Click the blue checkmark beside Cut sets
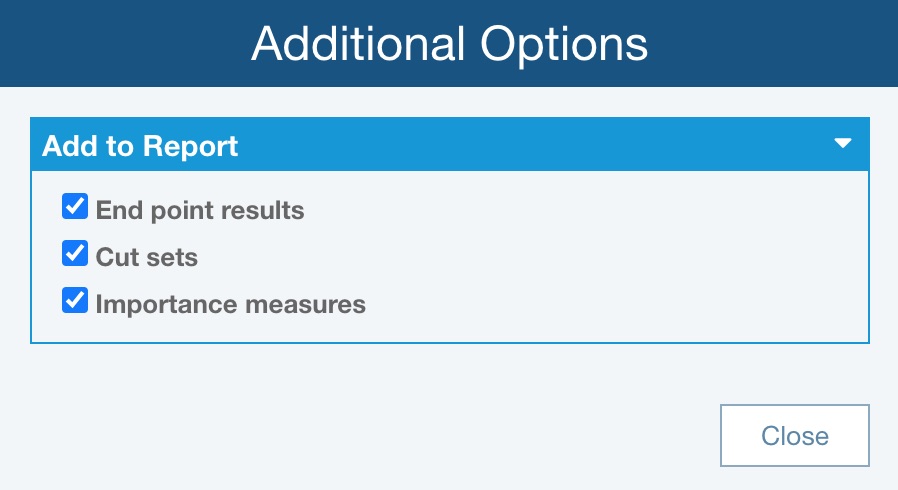 75,254
